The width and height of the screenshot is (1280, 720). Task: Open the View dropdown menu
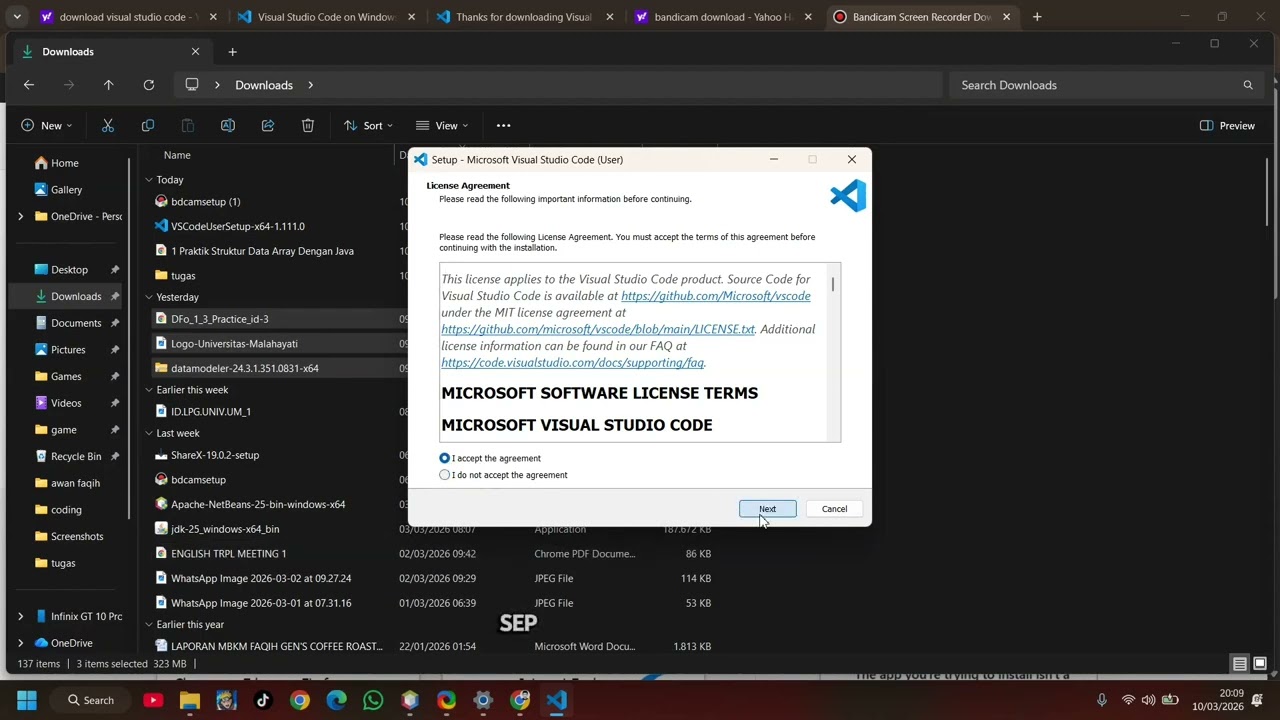pos(442,126)
